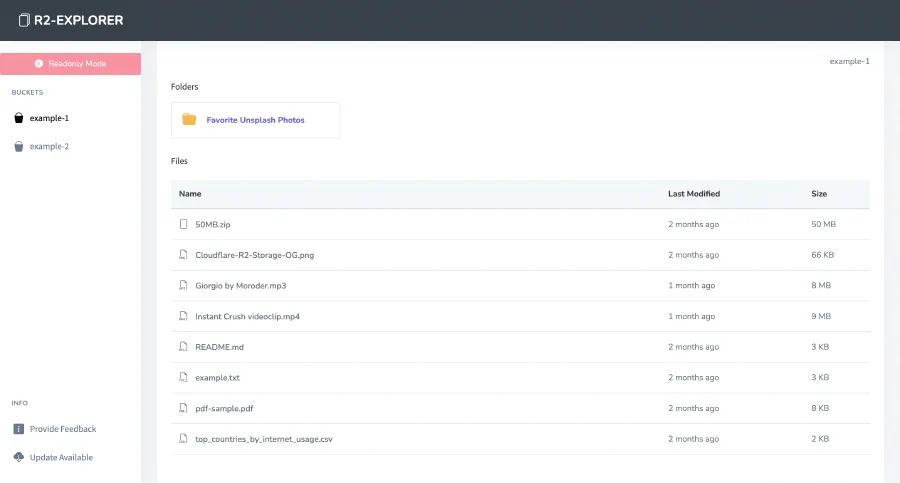Click the R2-Explorer logo icon

24,20
